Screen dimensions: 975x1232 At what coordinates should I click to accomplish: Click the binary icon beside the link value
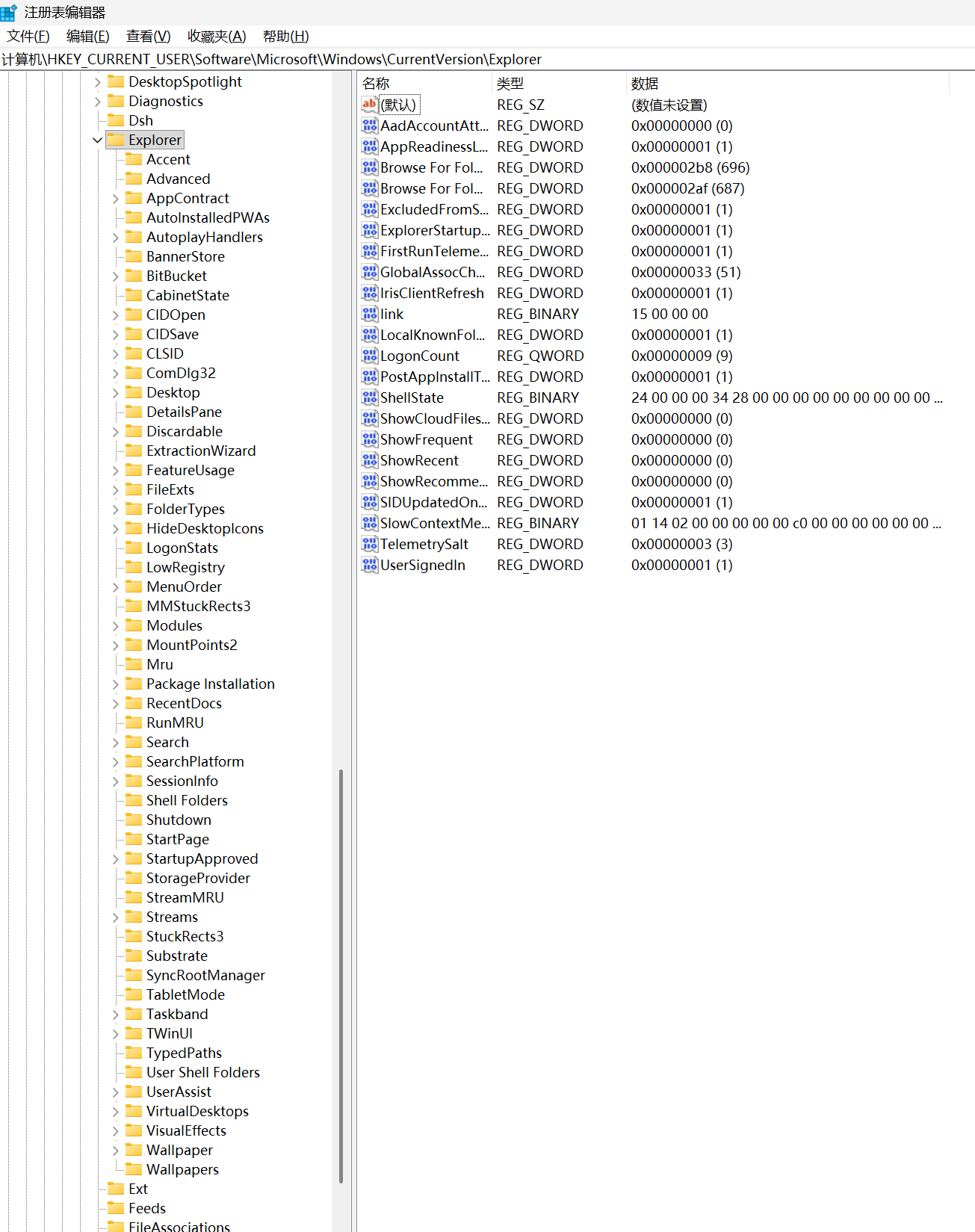pyautogui.click(x=370, y=314)
